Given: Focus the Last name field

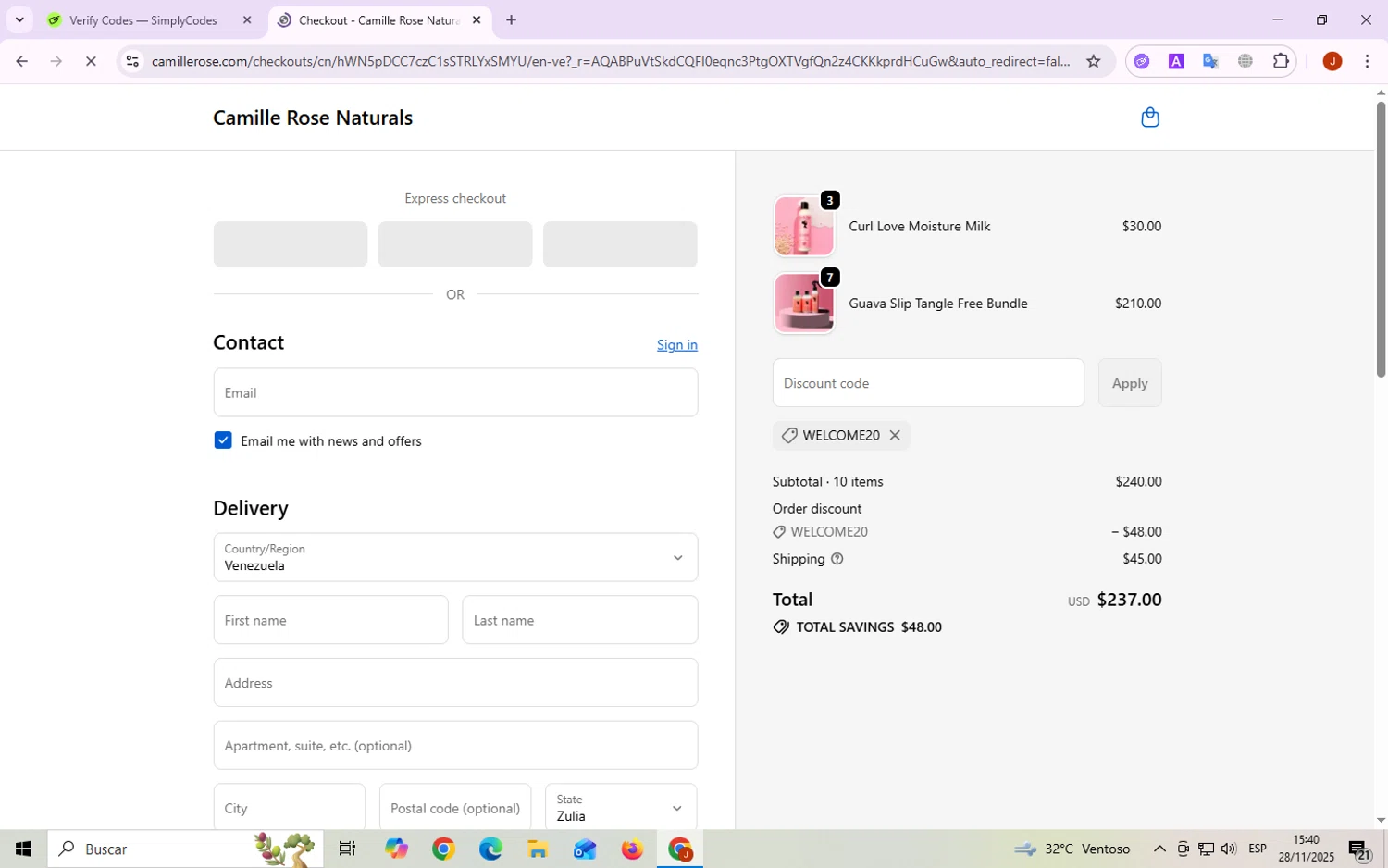Looking at the screenshot, I should pos(580,620).
